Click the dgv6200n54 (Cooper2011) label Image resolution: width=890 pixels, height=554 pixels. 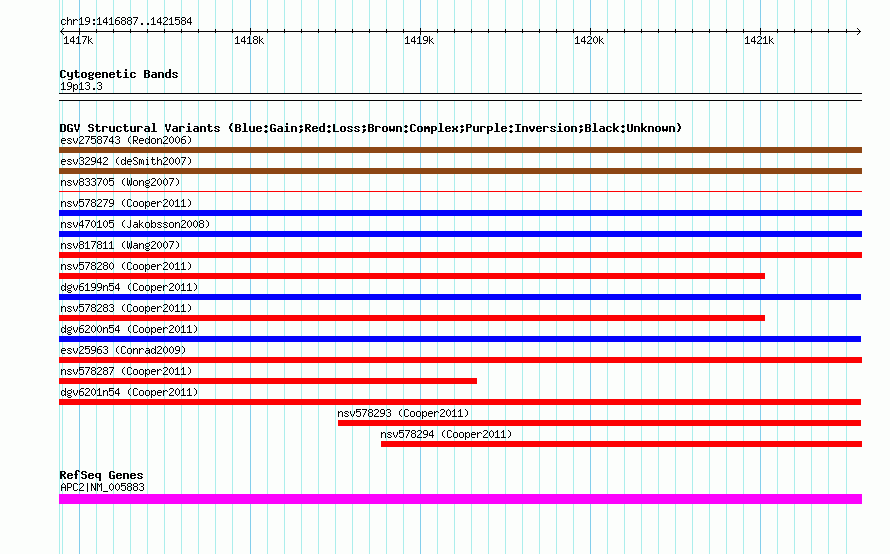[129, 329]
